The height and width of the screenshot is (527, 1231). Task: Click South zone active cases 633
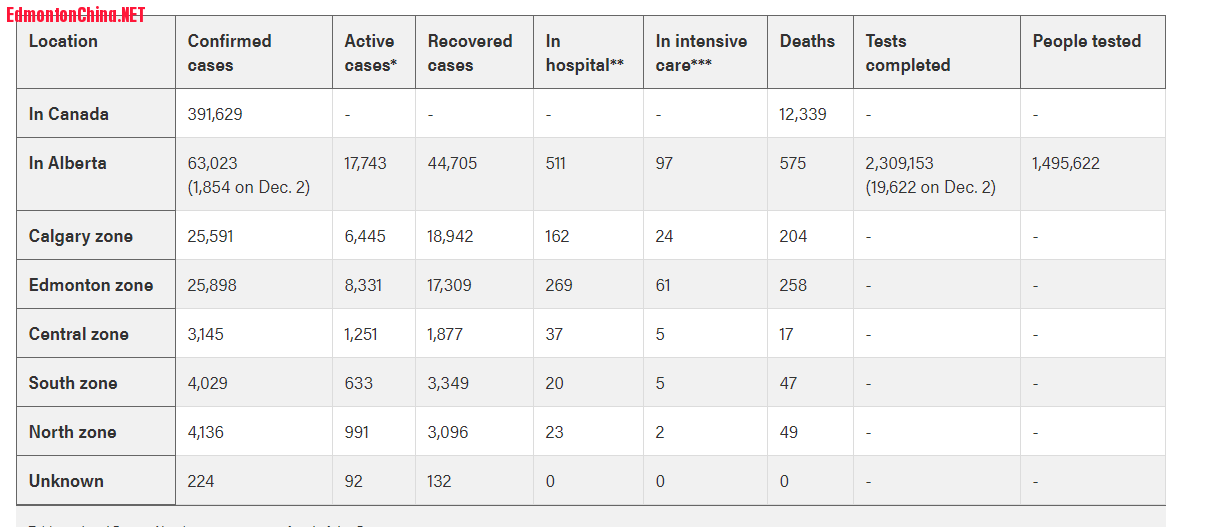coord(359,383)
